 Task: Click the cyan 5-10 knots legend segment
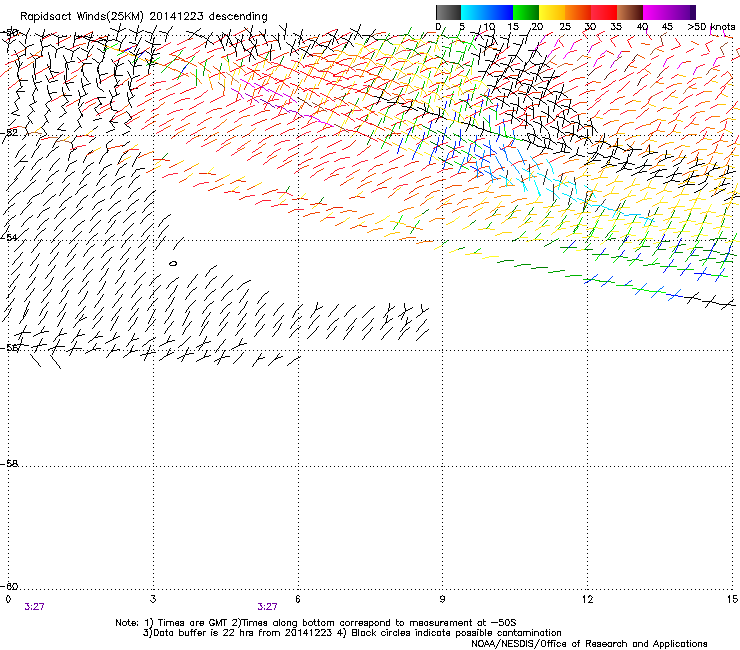[x=474, y=12]
